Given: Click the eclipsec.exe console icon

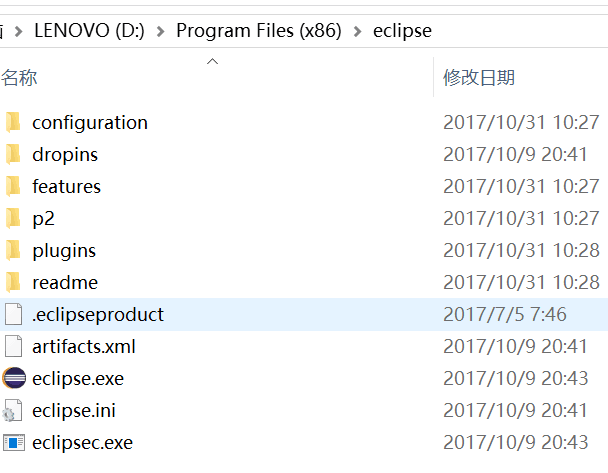Looking at the screenshot, I should pos(14,442).
